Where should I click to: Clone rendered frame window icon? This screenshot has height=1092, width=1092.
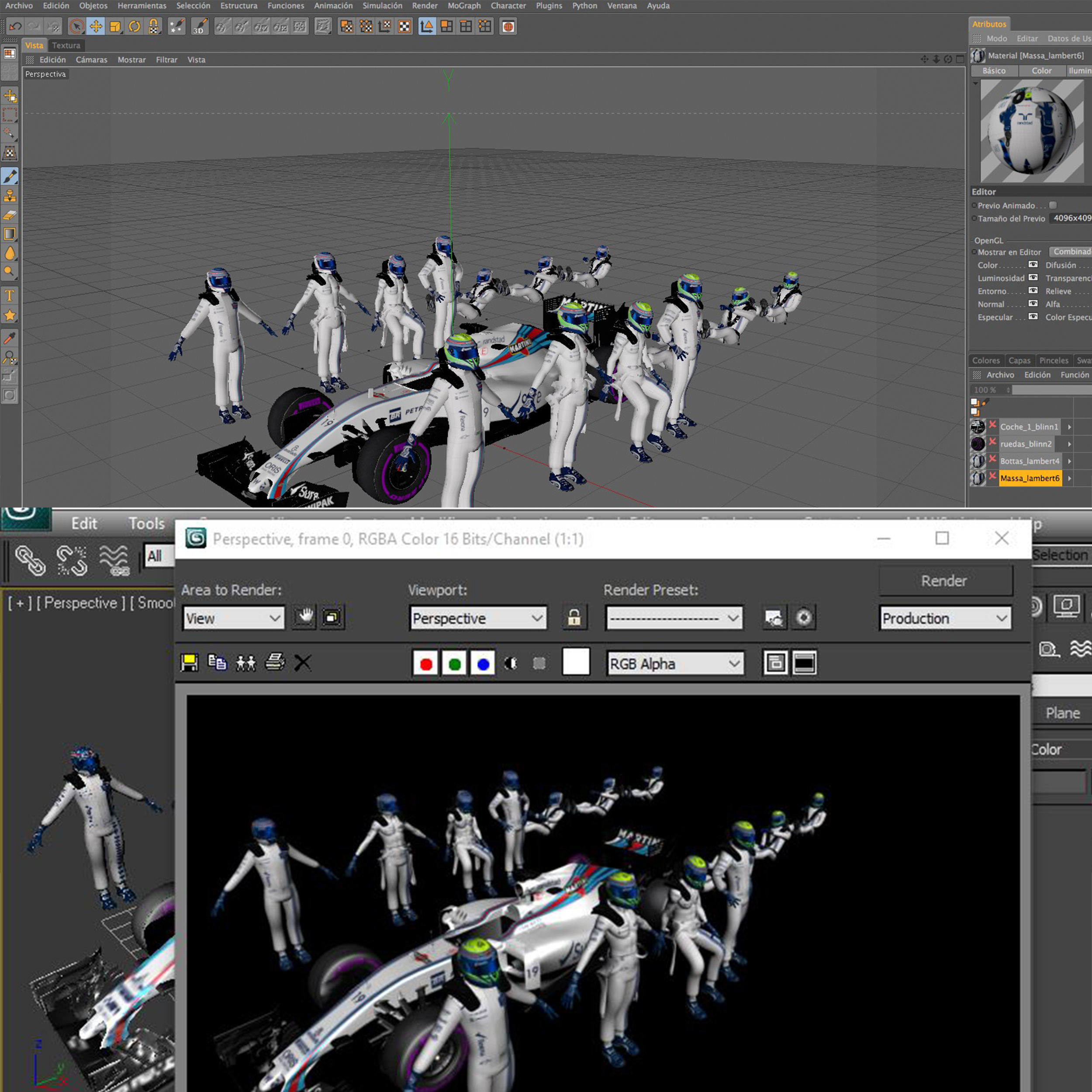coord(246,663)
